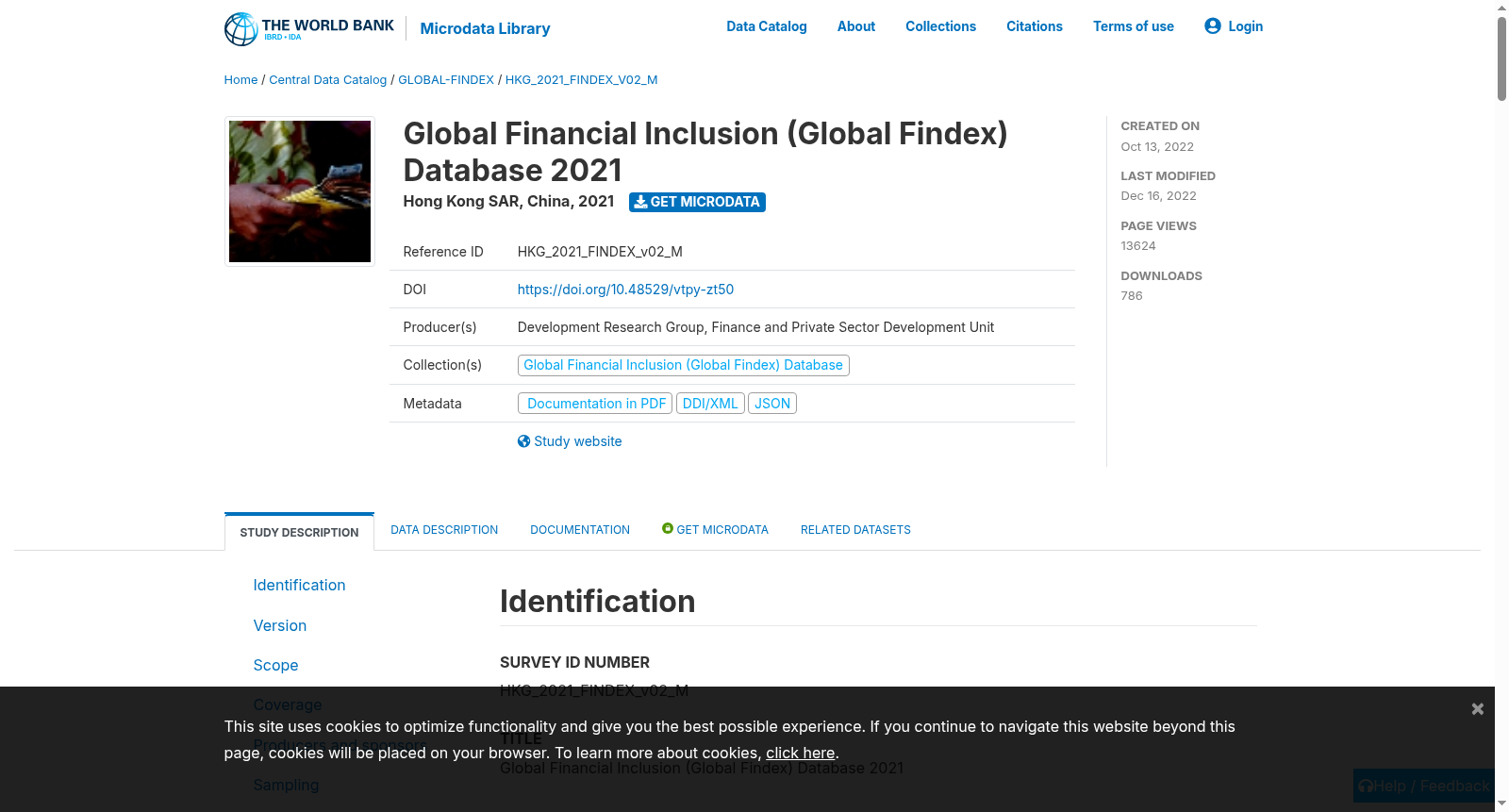The width and height of the screenshot is (1509, 812).
Task: Open the Central Data Catalog breadcrumb
Action: tap(328, 80)
